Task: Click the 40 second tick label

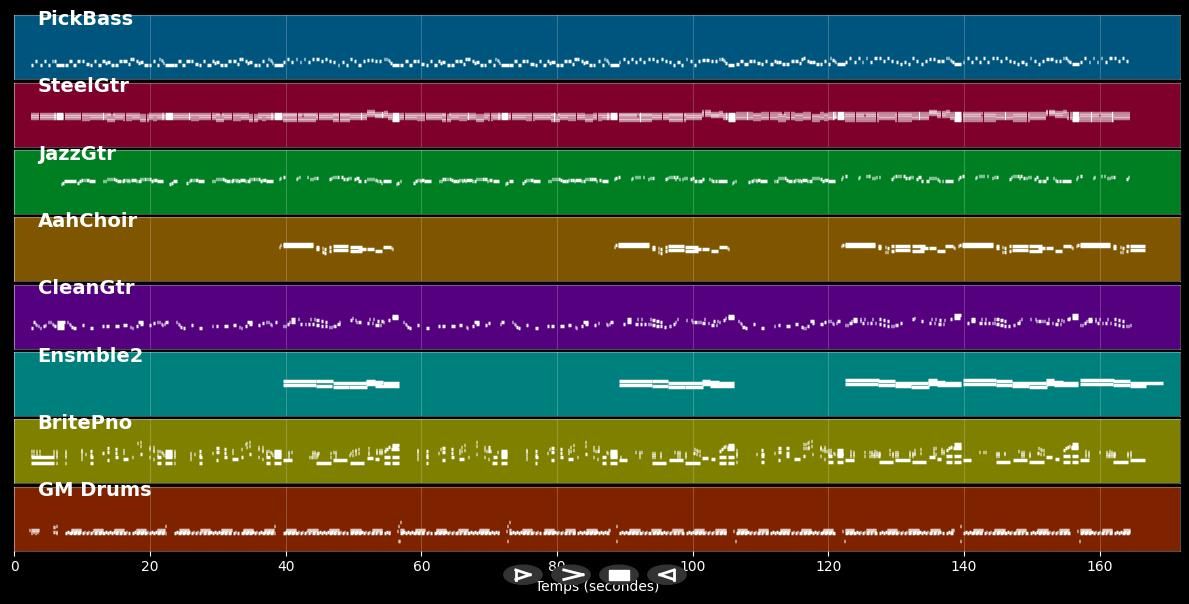Action: [286, 567]
